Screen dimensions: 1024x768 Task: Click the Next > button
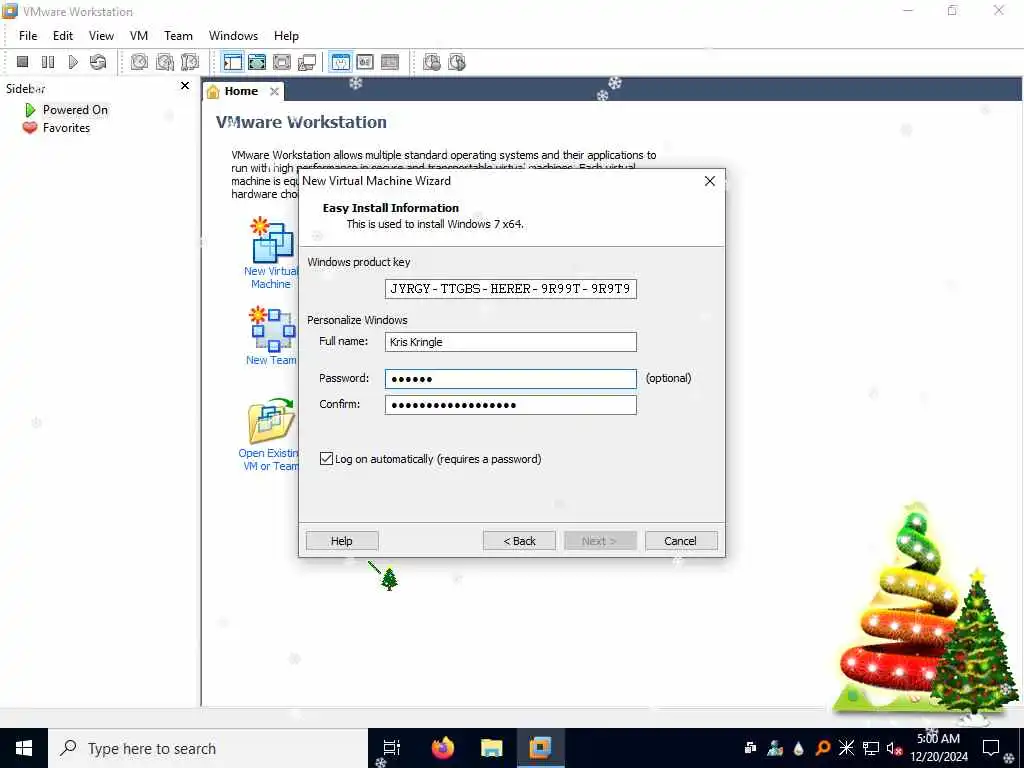coord(600,541)
